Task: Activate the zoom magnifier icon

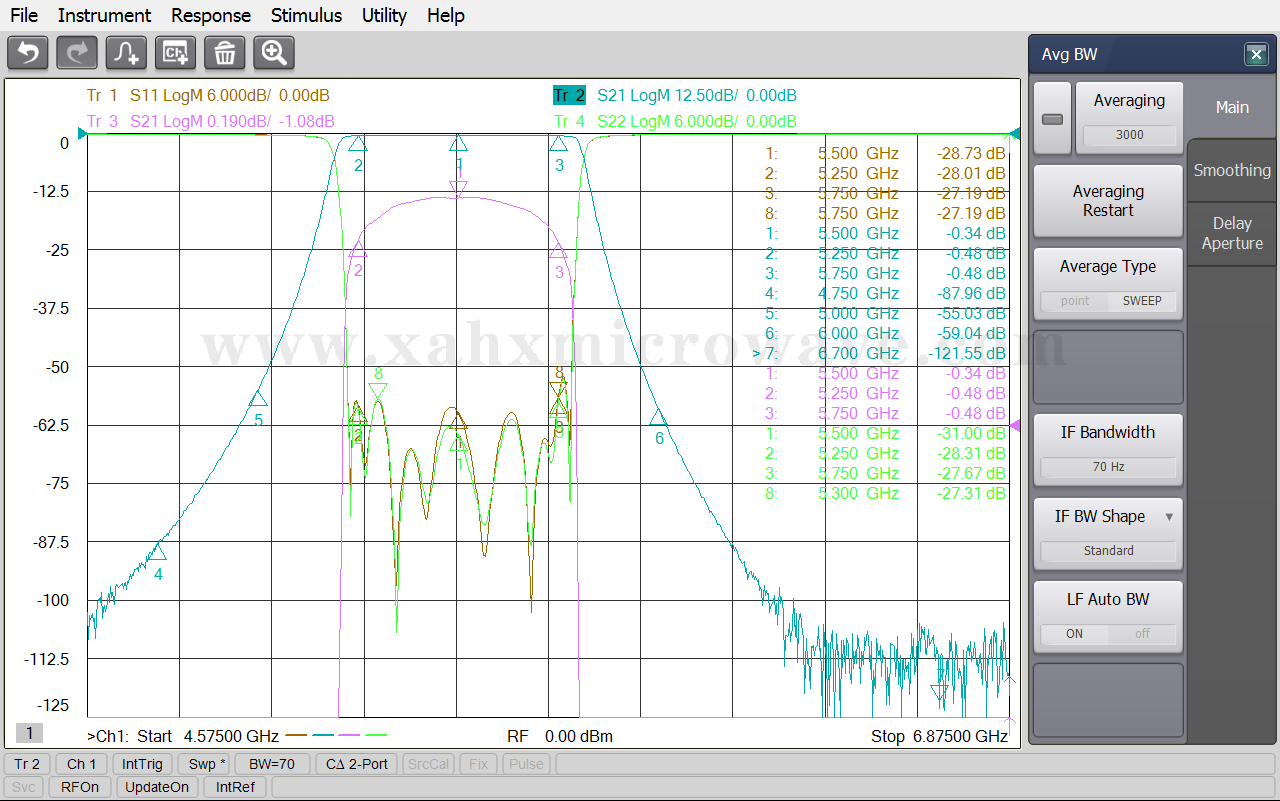Action: (x=274, y=53)
